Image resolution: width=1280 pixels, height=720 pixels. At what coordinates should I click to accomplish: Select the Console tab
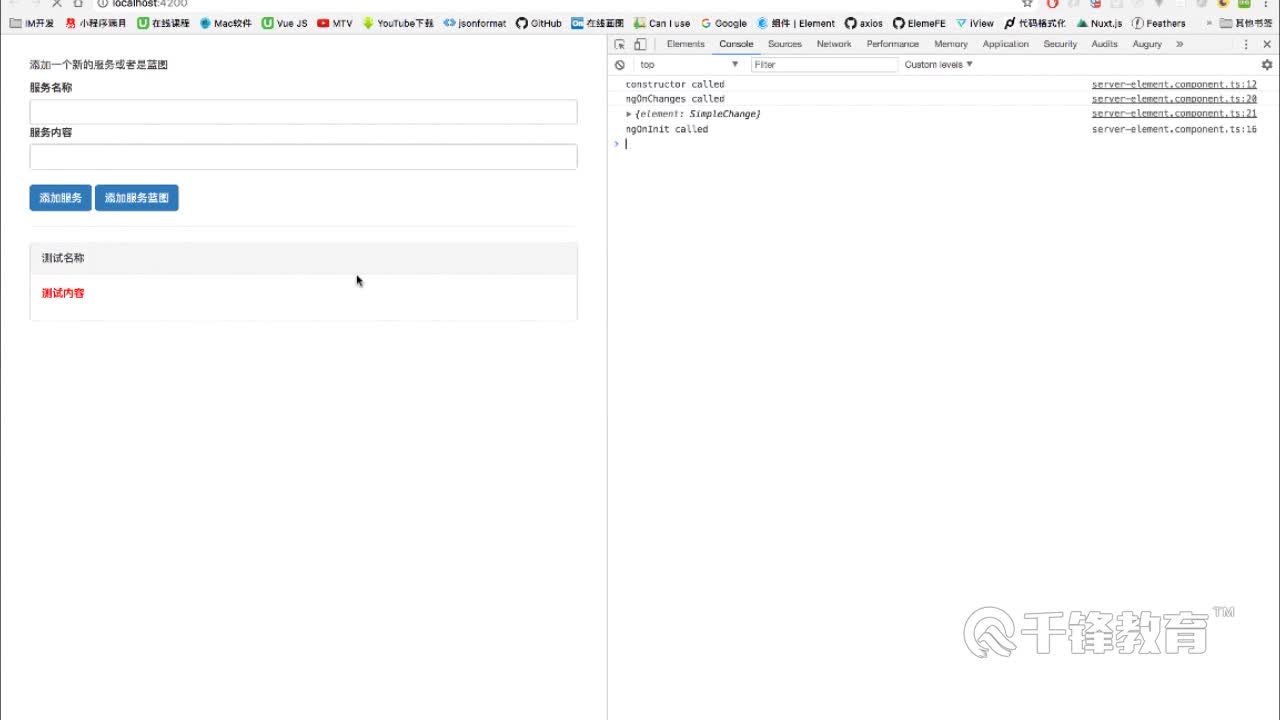(x=736, y=44)
